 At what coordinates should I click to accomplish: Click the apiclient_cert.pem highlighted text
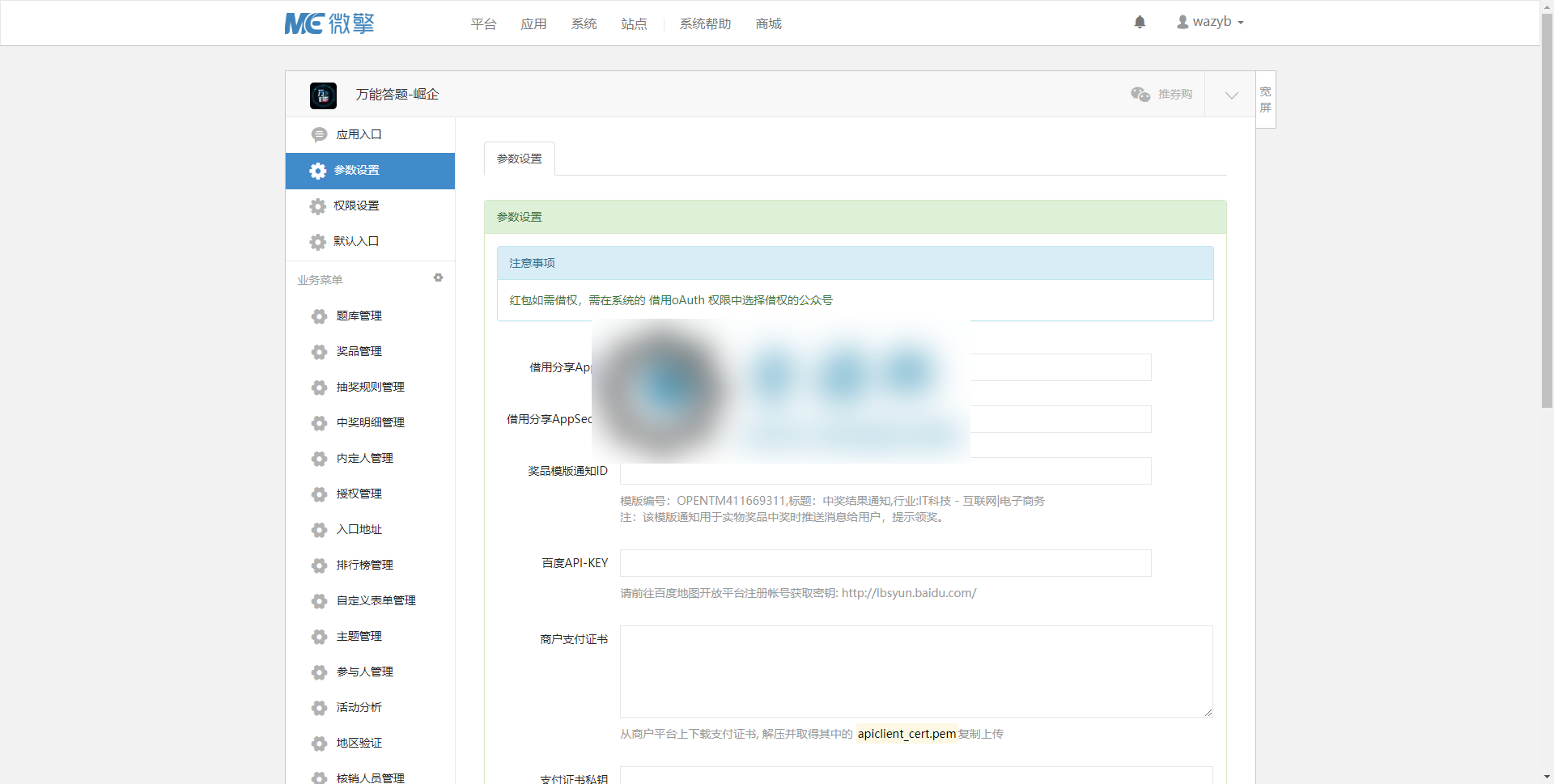tap(906, 734)
